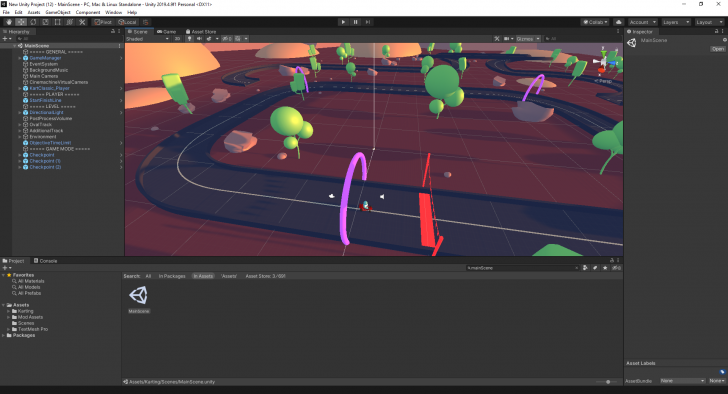Open the Shaded draw mode dropdown

click(148, 39)
